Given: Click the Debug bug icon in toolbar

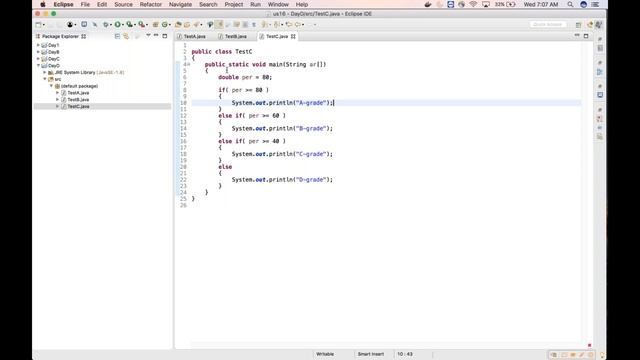Looking at the screenshot, I should click(x=105, y=24).
